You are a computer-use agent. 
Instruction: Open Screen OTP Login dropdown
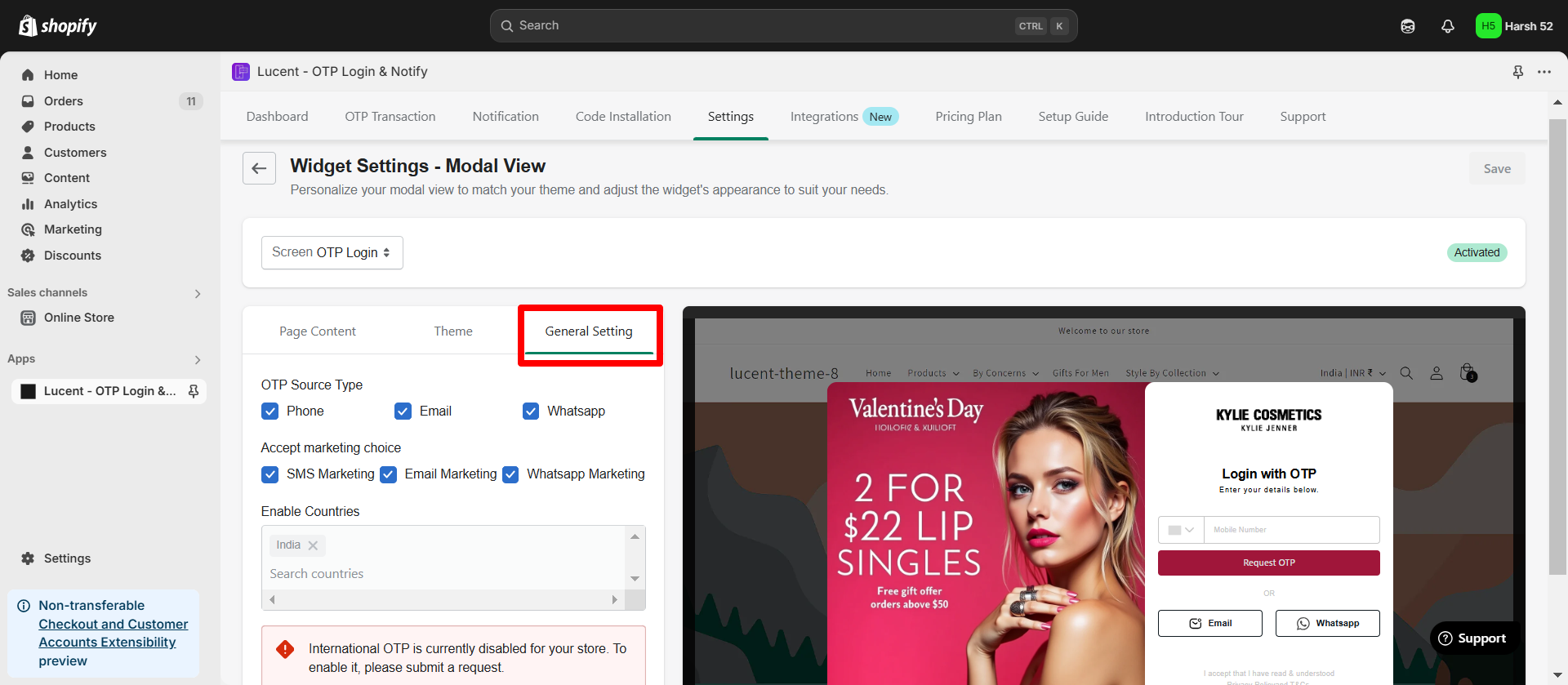tap(332, 252)
